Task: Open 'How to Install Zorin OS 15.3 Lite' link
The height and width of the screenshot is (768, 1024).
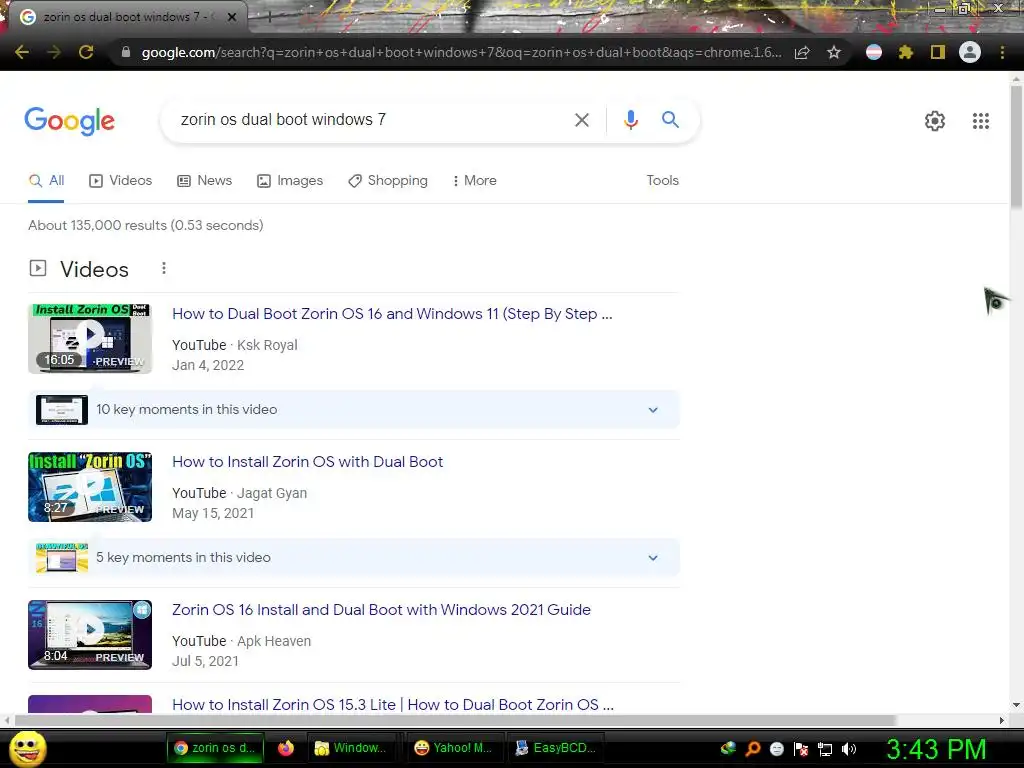Action: pos(392,705)
